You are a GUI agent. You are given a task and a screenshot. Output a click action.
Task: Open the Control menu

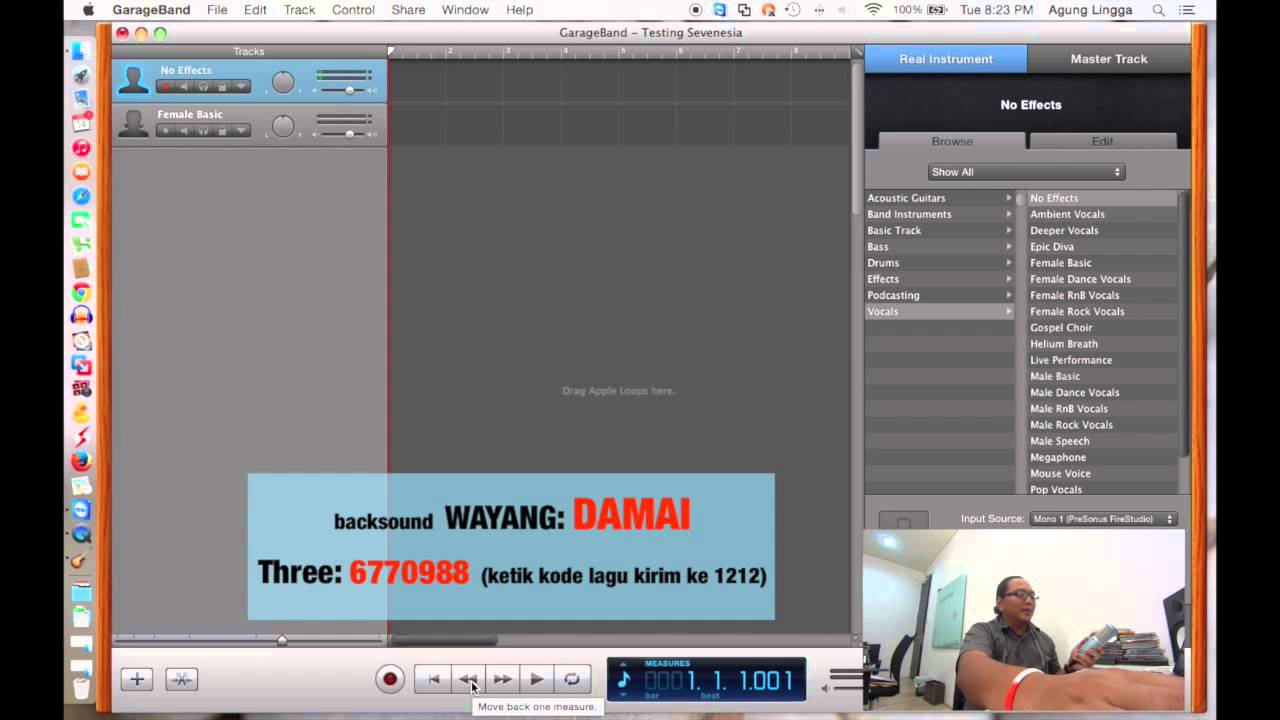pos(353,10)
